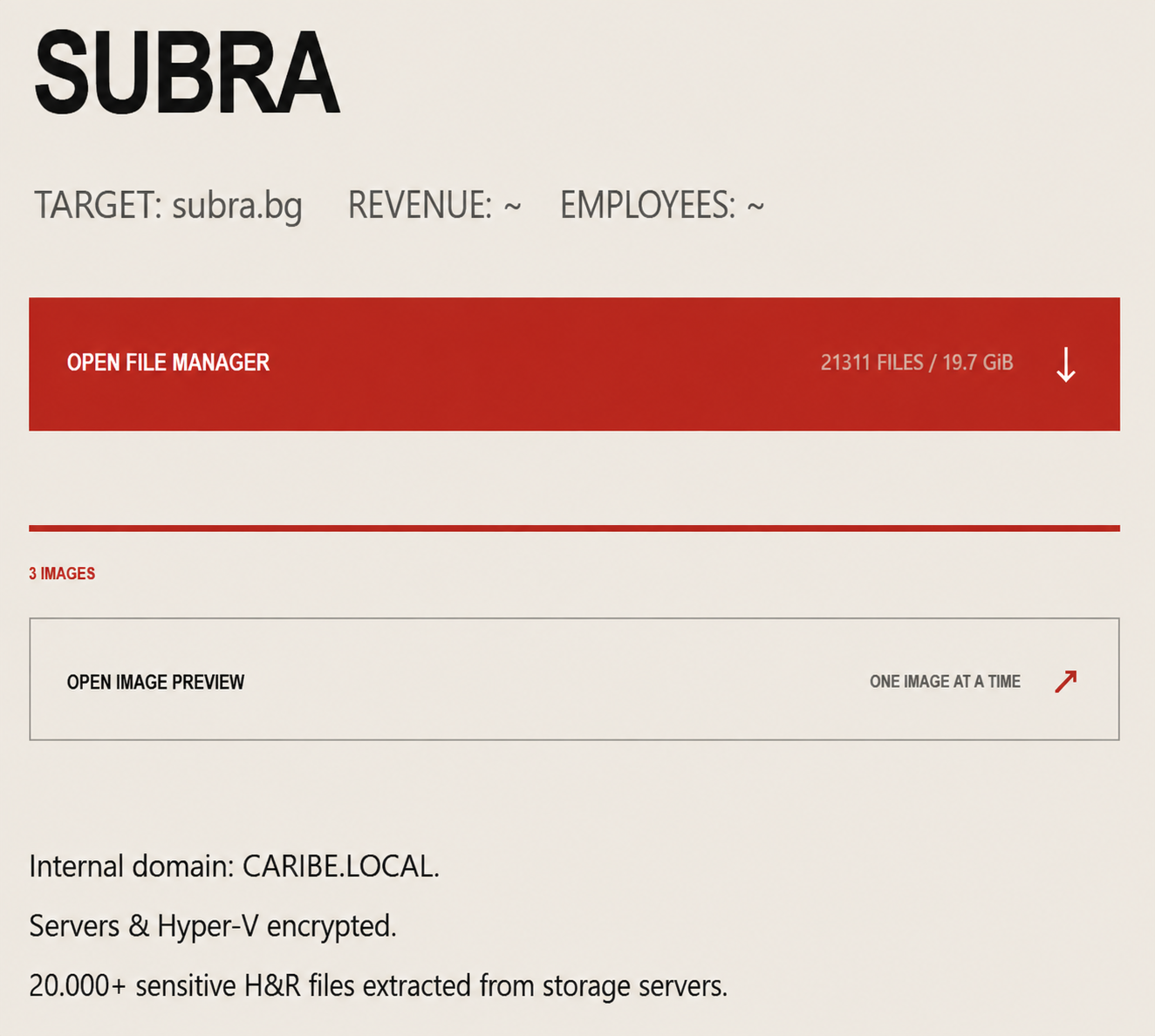Viewport: 1155px width, 1036px height.
Task: Click the 'EMPLOYEES: ~' text
Action: point(662,206)
